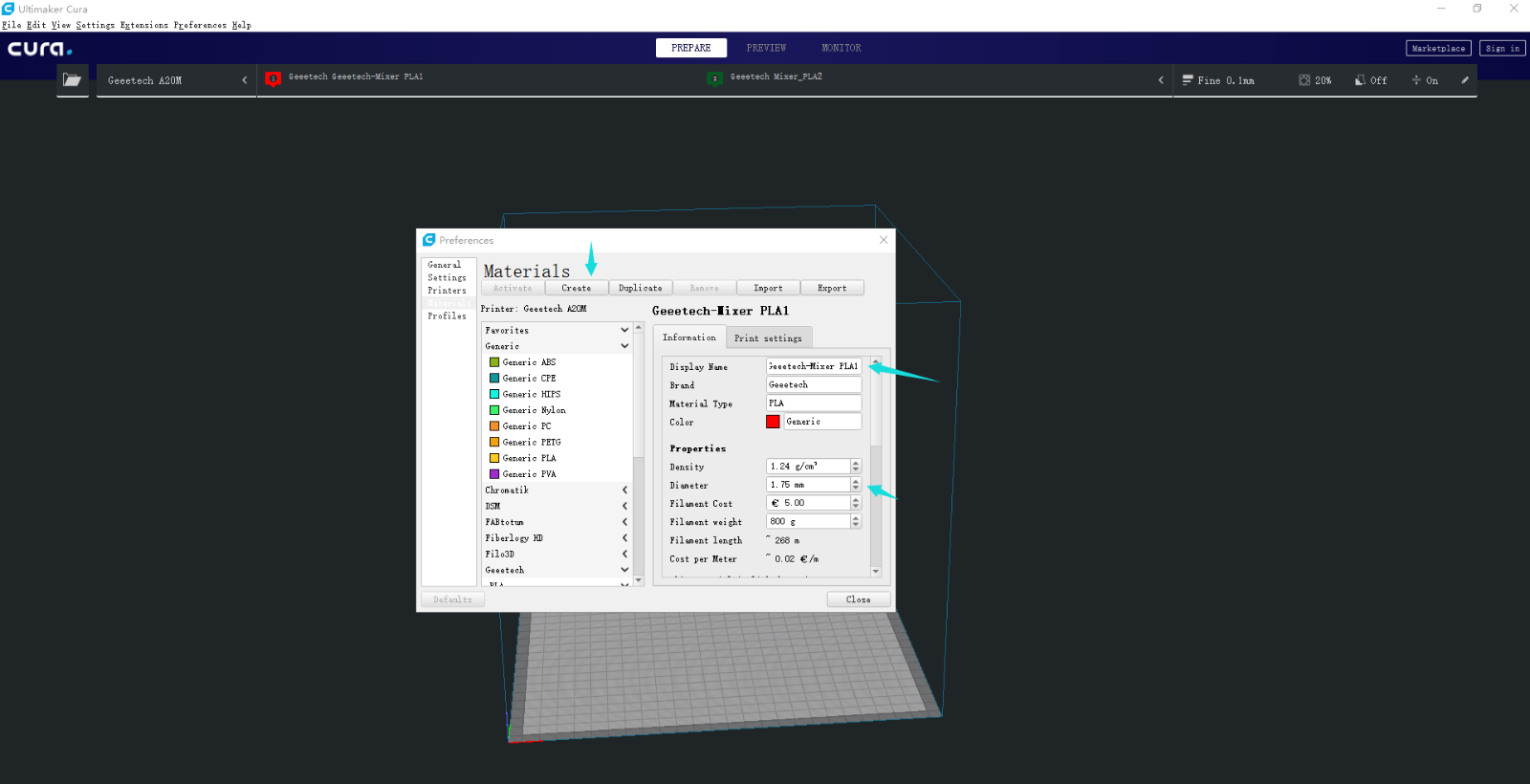Decrease the Diameter value with stepper
The width and height of the screenshot is (1530, 784).
point(856,489)
